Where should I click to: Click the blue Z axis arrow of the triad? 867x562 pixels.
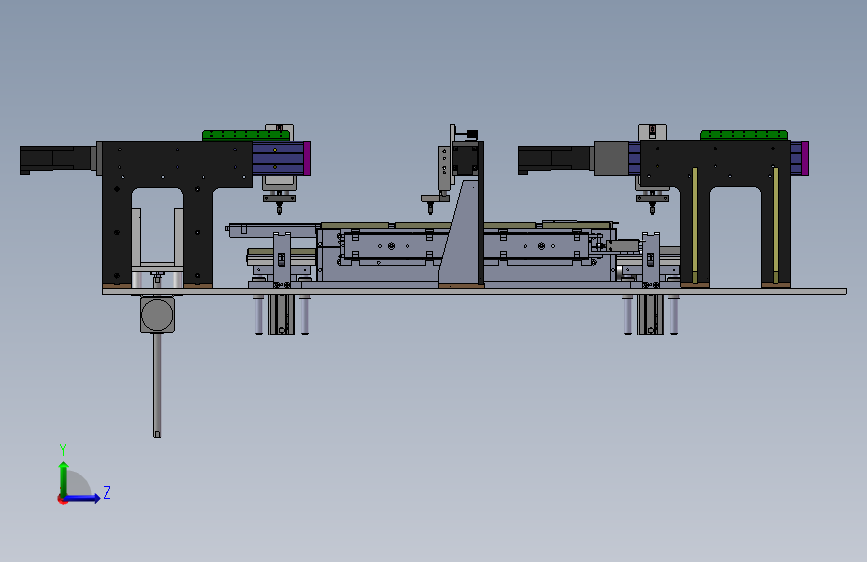83,498
